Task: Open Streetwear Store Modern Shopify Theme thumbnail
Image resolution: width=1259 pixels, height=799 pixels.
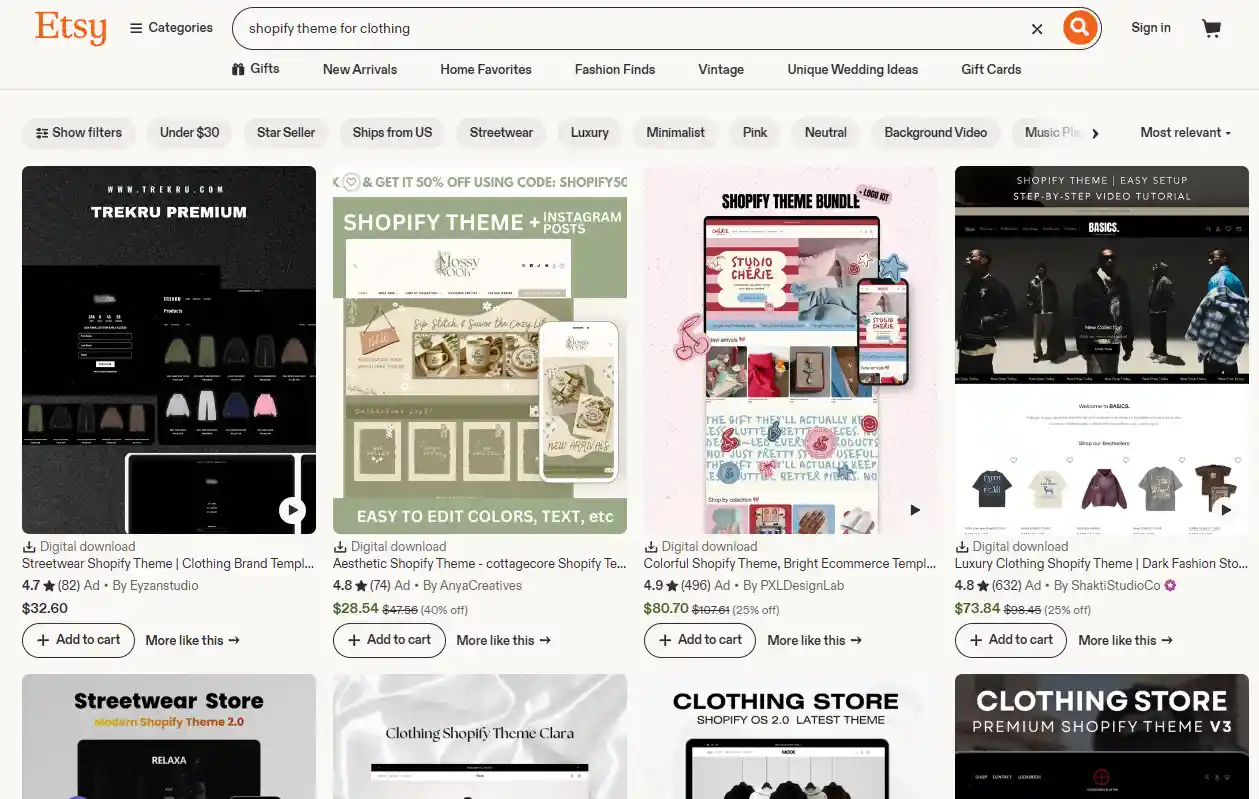Action: pos(169,736)
